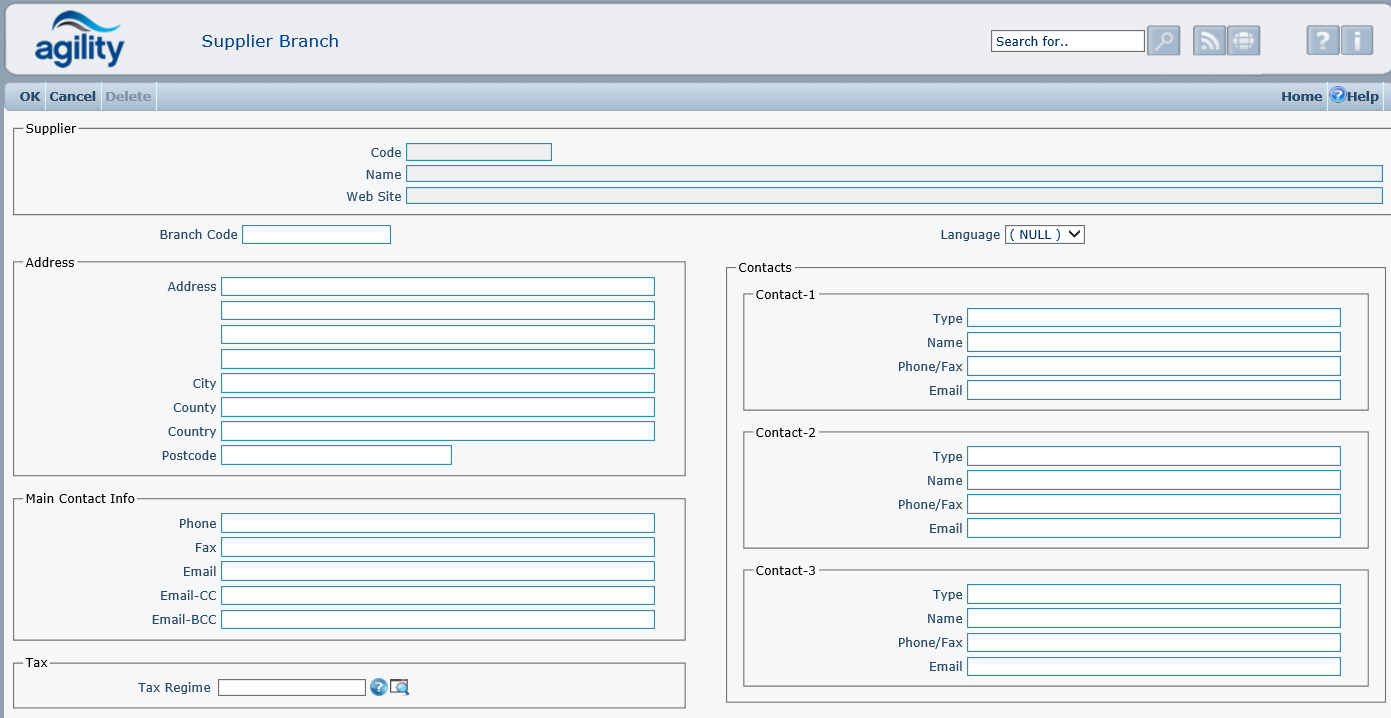Select the Contact-3 Email field

(x=1153, y=666)
